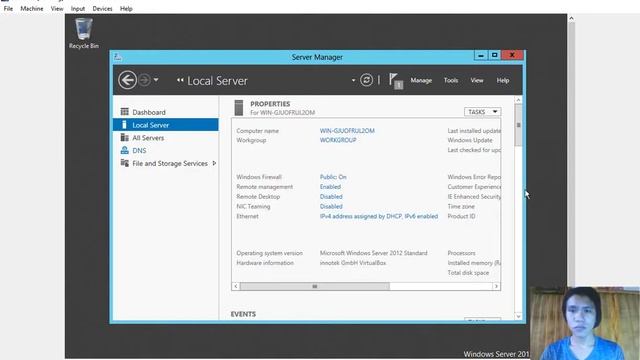Screen dimensions: 640x360
Task: Open the Tools menu in Server Manager
Action: click(x=451, y=80)
